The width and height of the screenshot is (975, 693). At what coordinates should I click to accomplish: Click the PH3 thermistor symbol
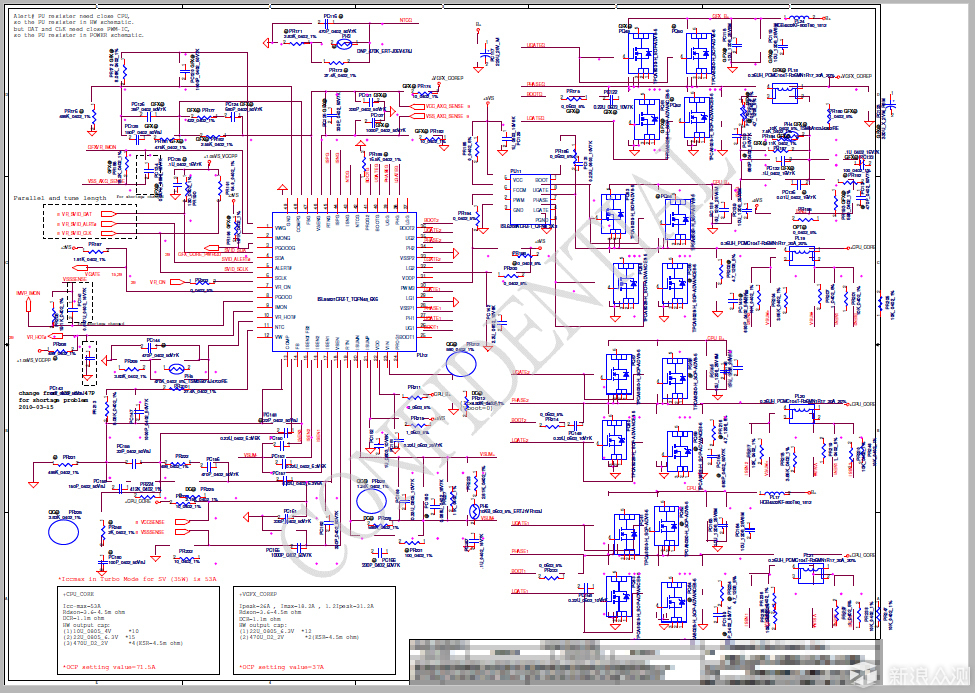pyautogui.click(x=344, y=44)
